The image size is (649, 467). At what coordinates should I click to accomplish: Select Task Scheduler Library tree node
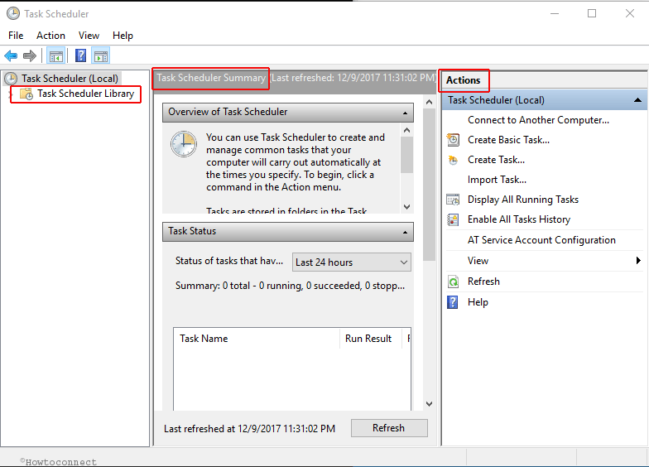coord(86,94)
